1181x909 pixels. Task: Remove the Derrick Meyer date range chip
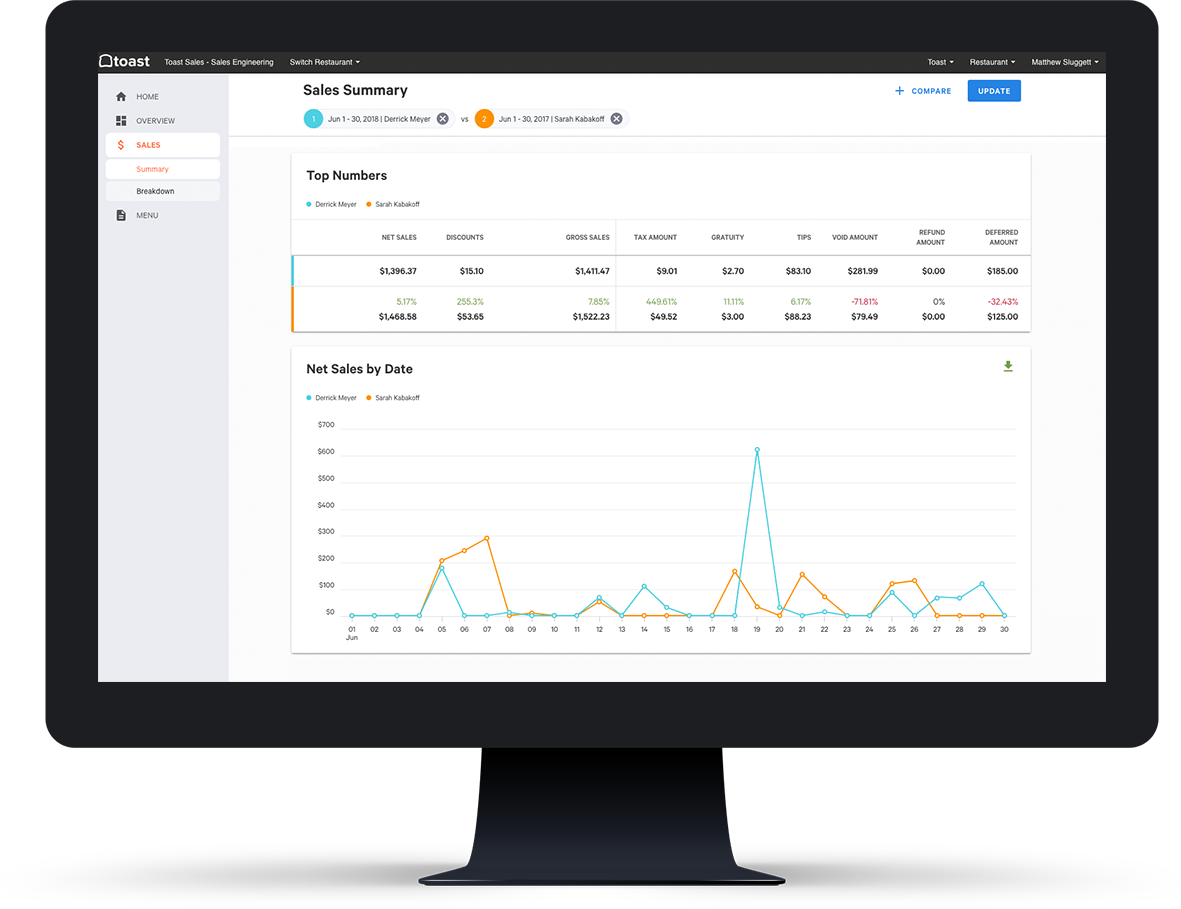(443, 119)
